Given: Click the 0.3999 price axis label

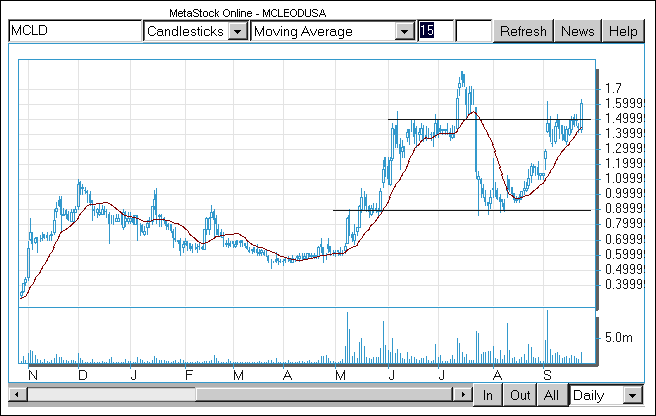Looking at the screenshot, I should (x=624, y=285).
